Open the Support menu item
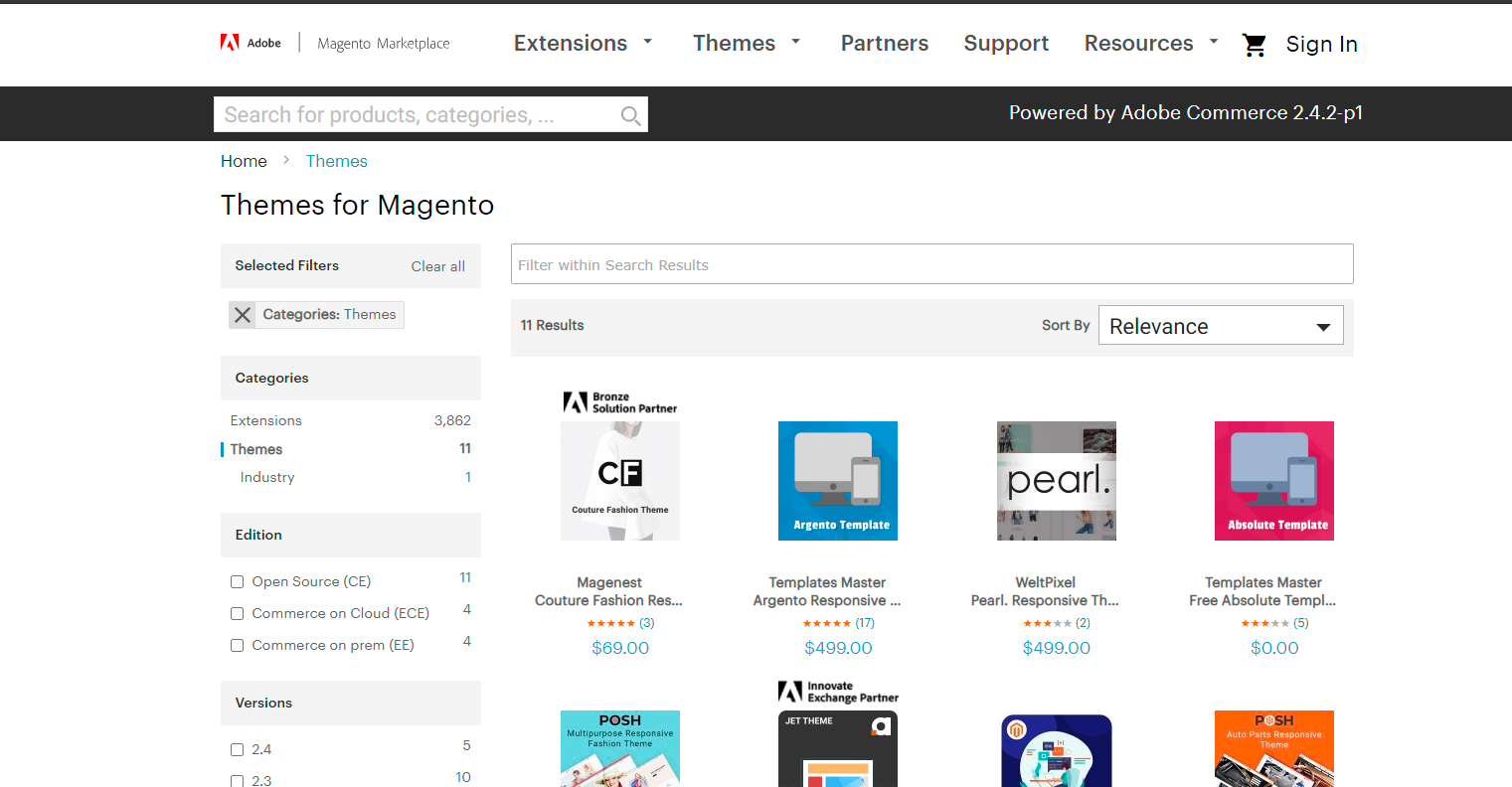 coord(1005,44)
